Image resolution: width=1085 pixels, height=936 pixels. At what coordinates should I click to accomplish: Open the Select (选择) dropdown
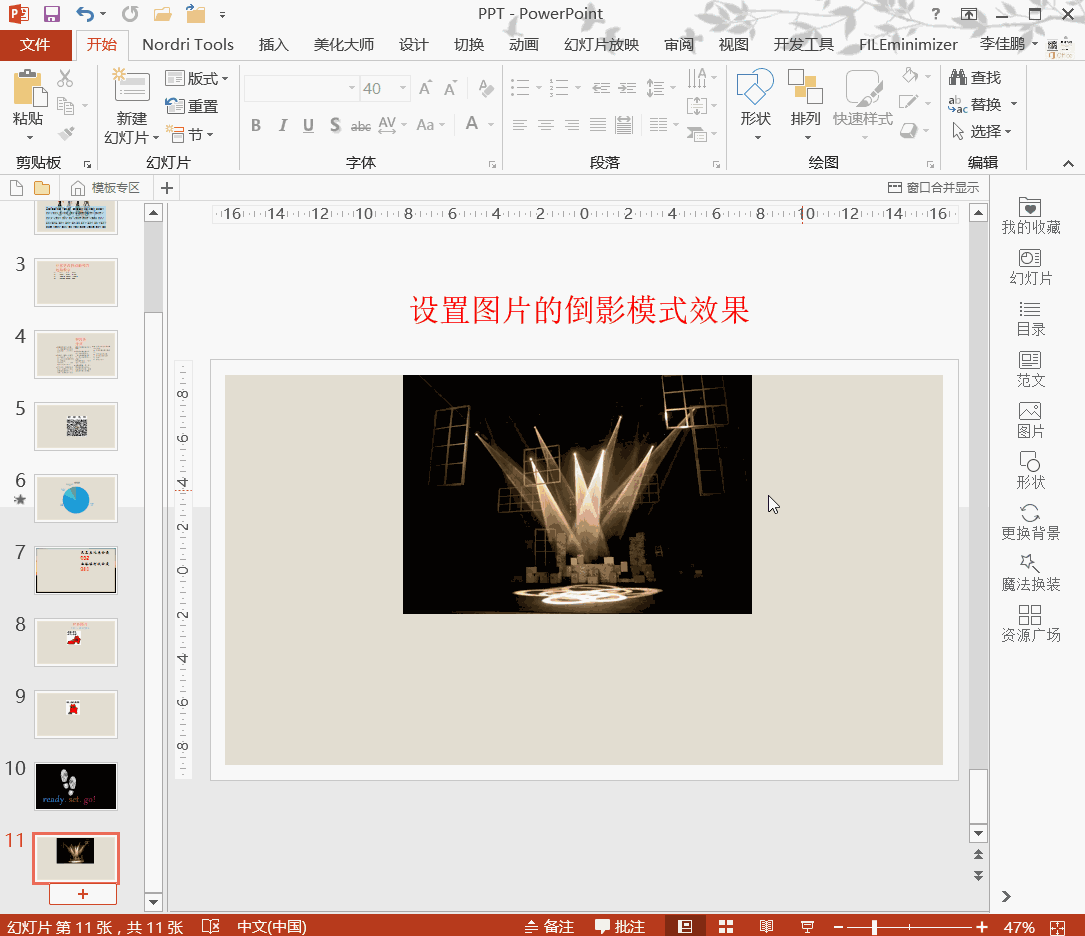pos(981,131)
